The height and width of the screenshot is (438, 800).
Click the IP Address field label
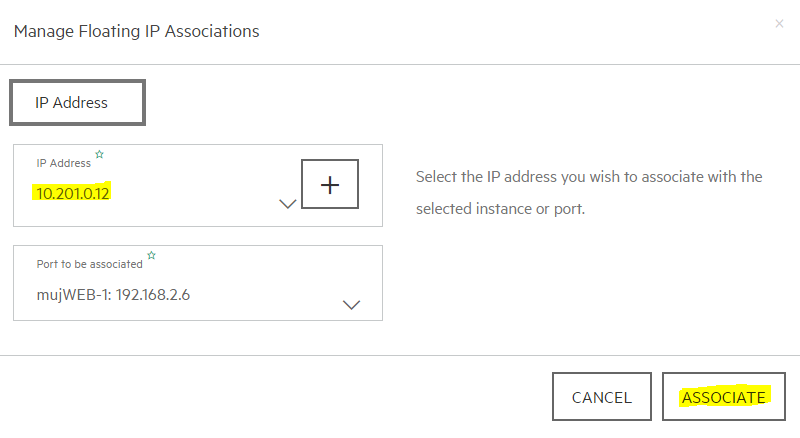(63, 163)
